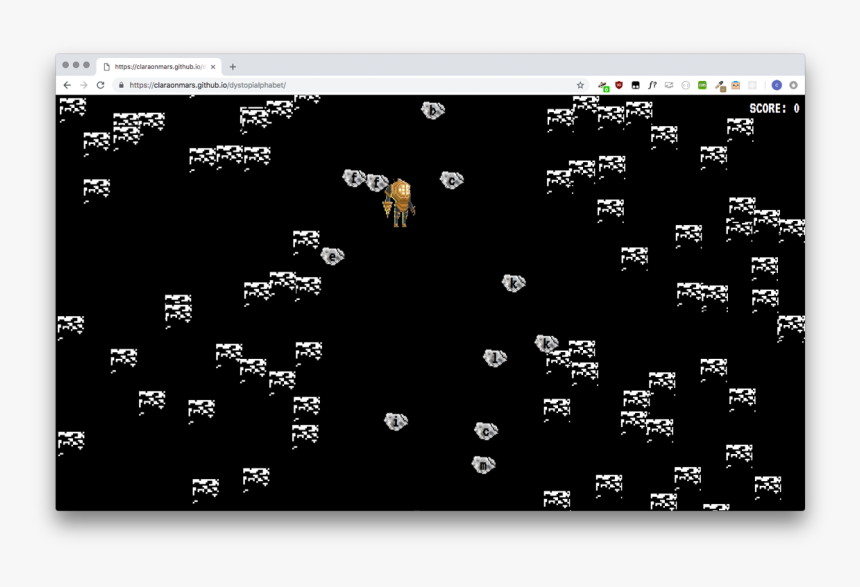This screenshot has width=860, height=587.
Task: Focus the address bar URL field
Action: pyautogui.click(x=348, y=85)
